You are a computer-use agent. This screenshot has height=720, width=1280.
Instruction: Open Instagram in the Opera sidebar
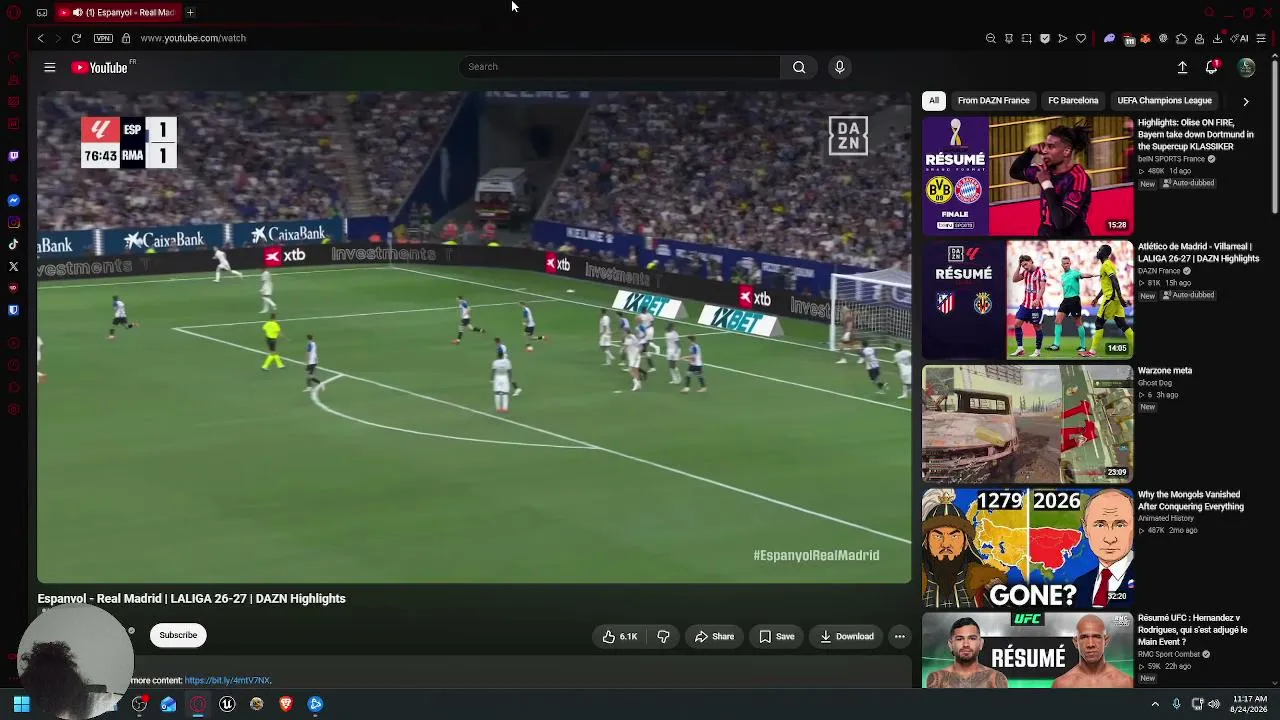click(x=14, y=222)
